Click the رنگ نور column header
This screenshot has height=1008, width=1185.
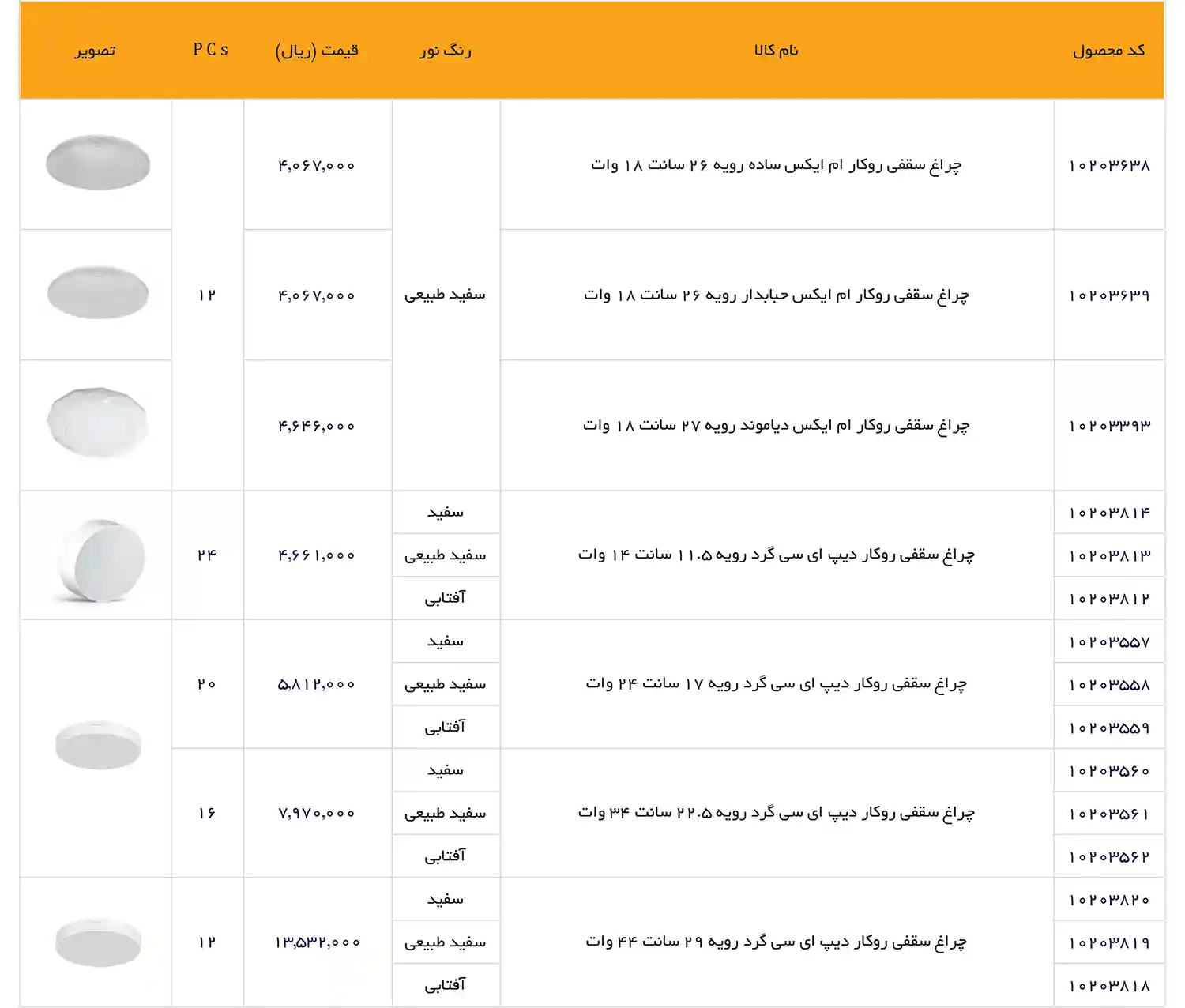(446, 49)
